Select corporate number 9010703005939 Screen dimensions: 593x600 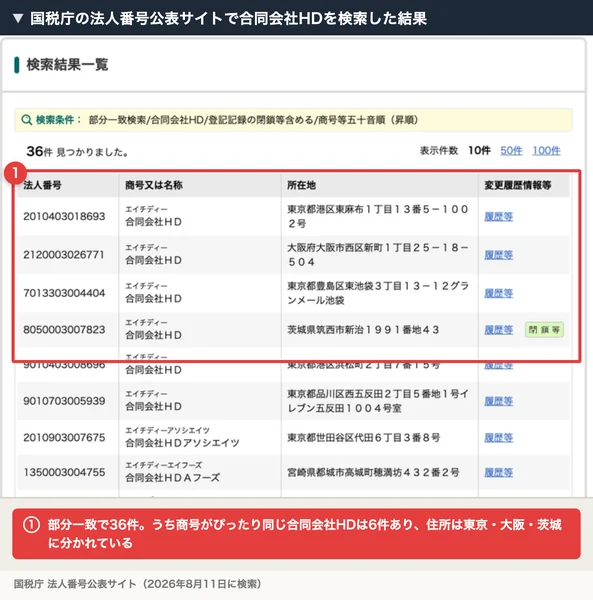[x=64, y=401]
